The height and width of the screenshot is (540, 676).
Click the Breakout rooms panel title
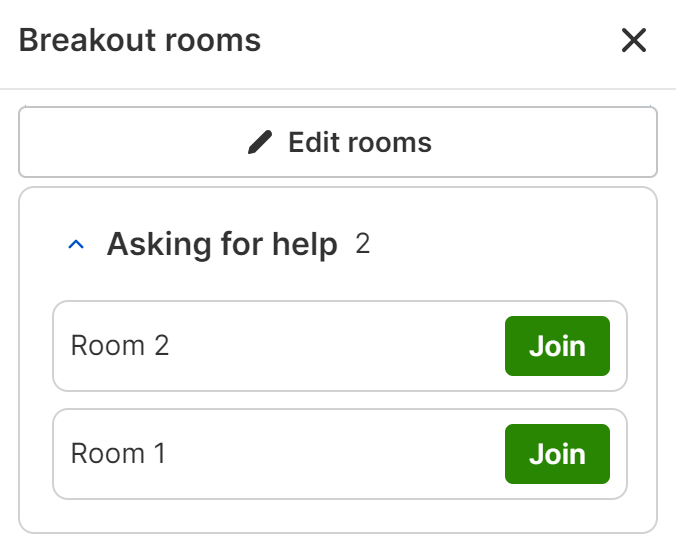point(140,41)
